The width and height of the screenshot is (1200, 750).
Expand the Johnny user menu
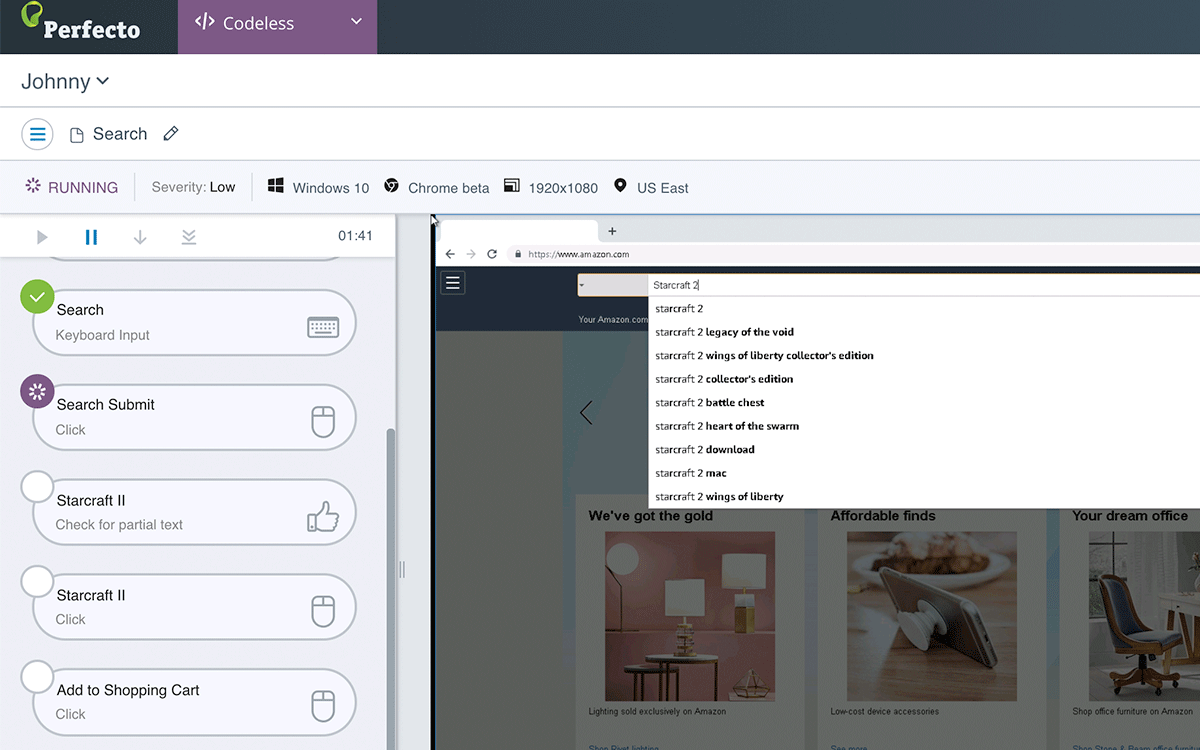pyautogui.click(x=65, y=82)
